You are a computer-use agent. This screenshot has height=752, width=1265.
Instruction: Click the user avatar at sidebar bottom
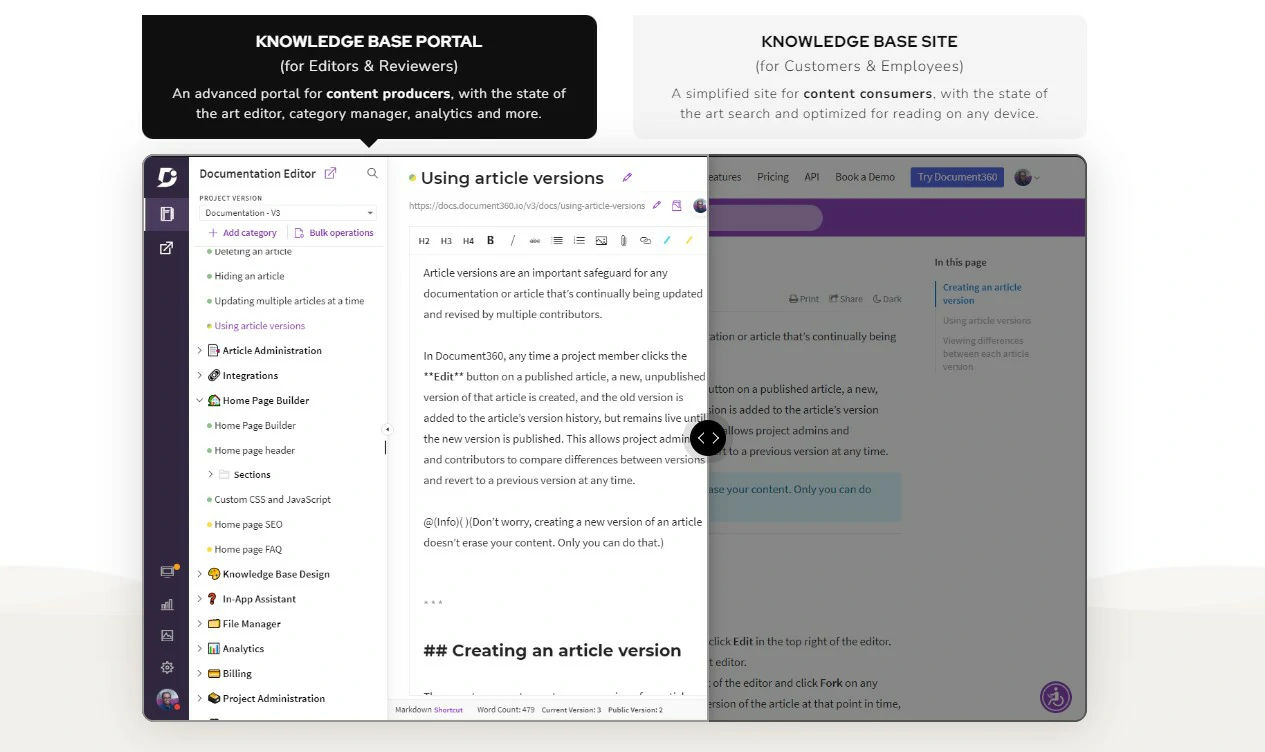(x=167, y=699)
